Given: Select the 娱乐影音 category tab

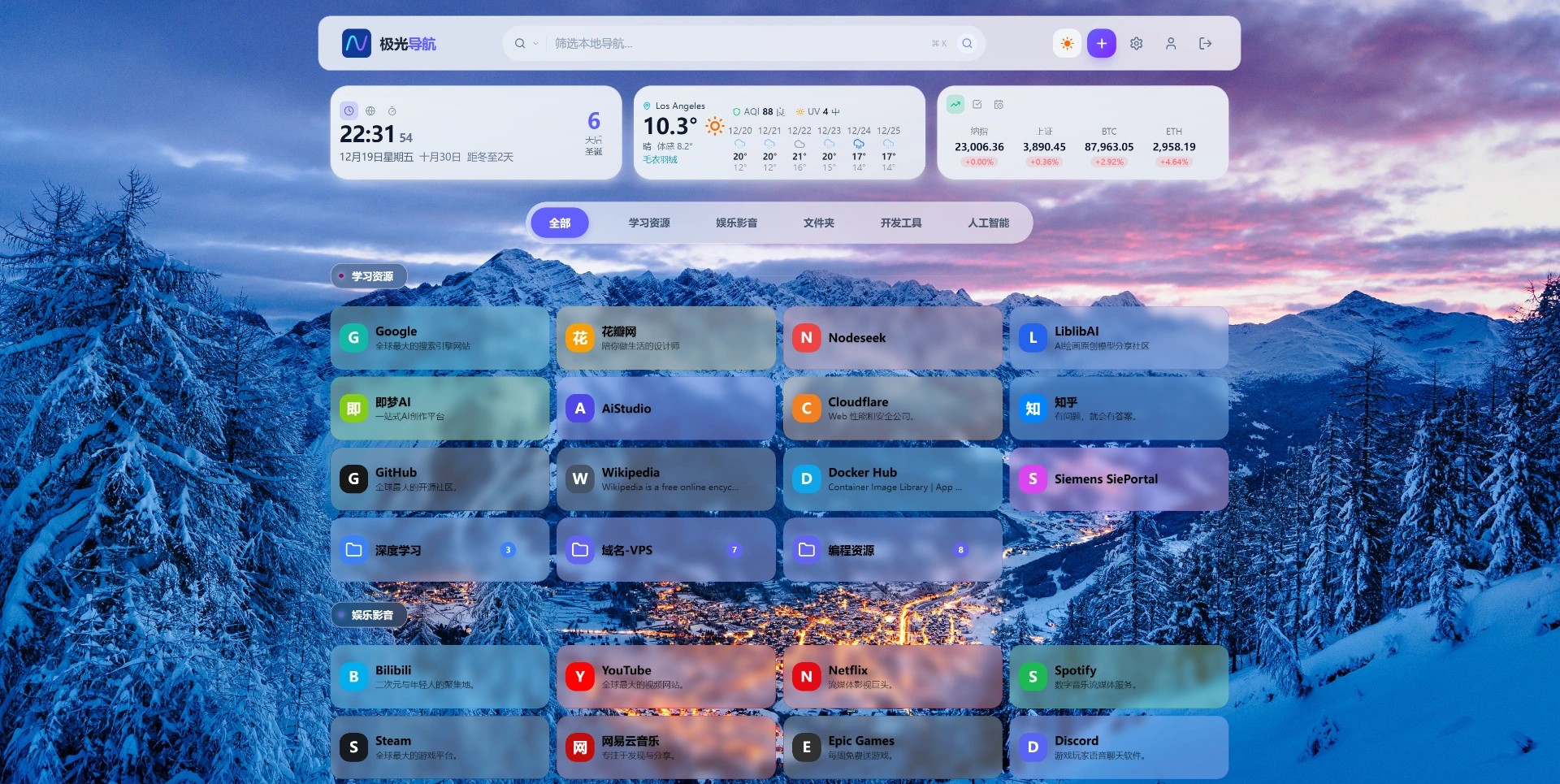Looking at the screenshot, I should (x=736, y=223).
